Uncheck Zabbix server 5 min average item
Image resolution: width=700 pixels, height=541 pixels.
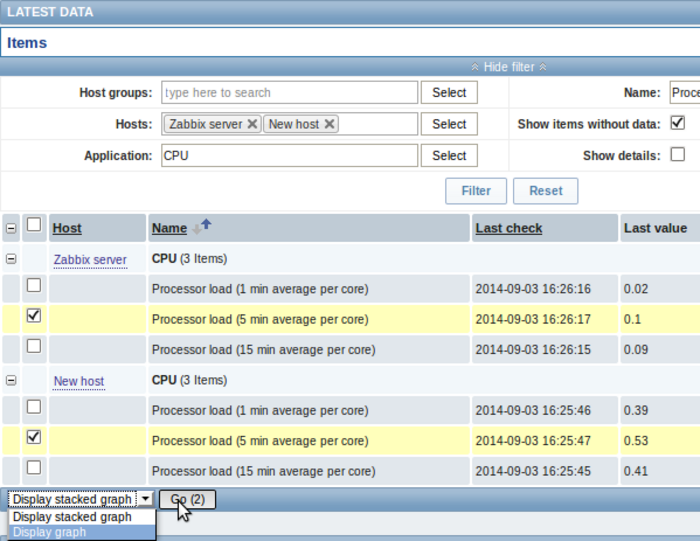tap(34, 316)
